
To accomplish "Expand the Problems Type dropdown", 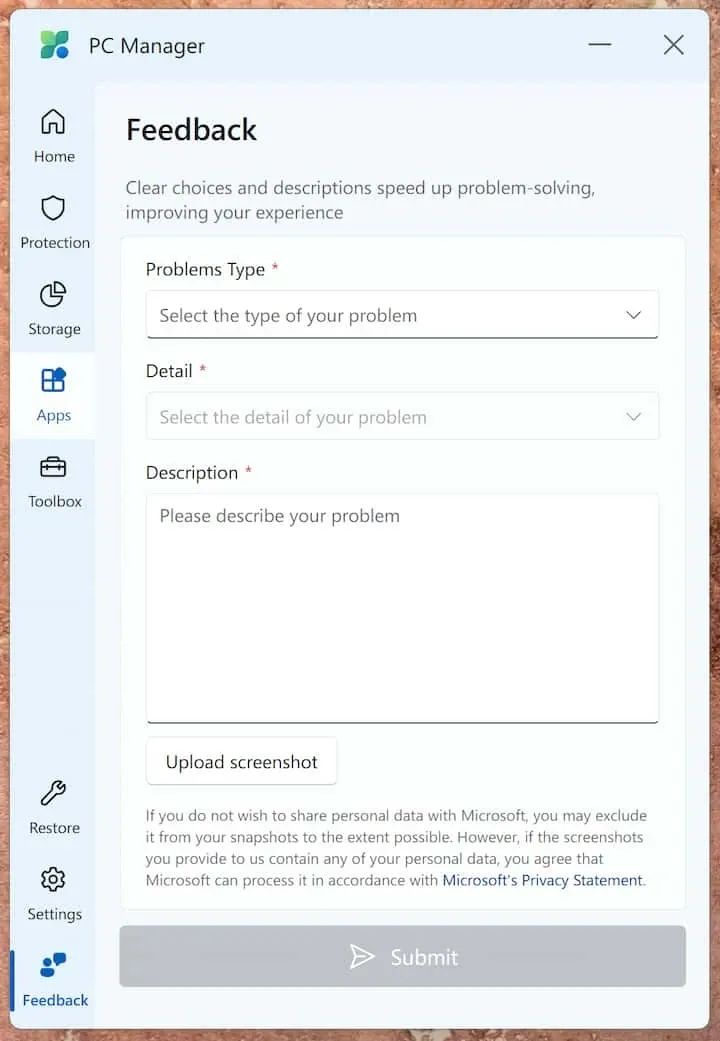I will tap(403, 315).
